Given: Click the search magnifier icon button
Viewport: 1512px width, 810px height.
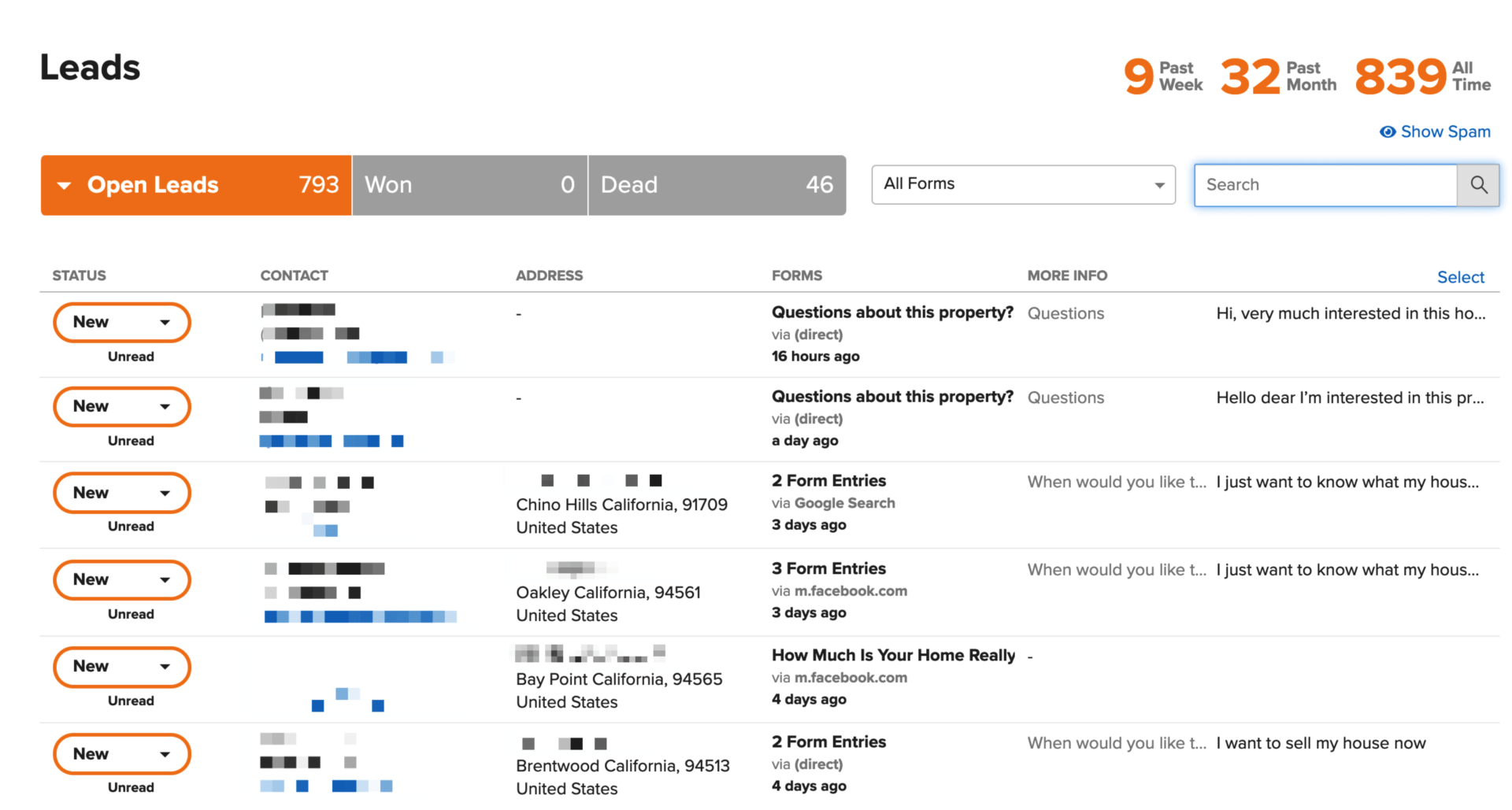Looking at the screenshot, I should [x=1478, y=185].
